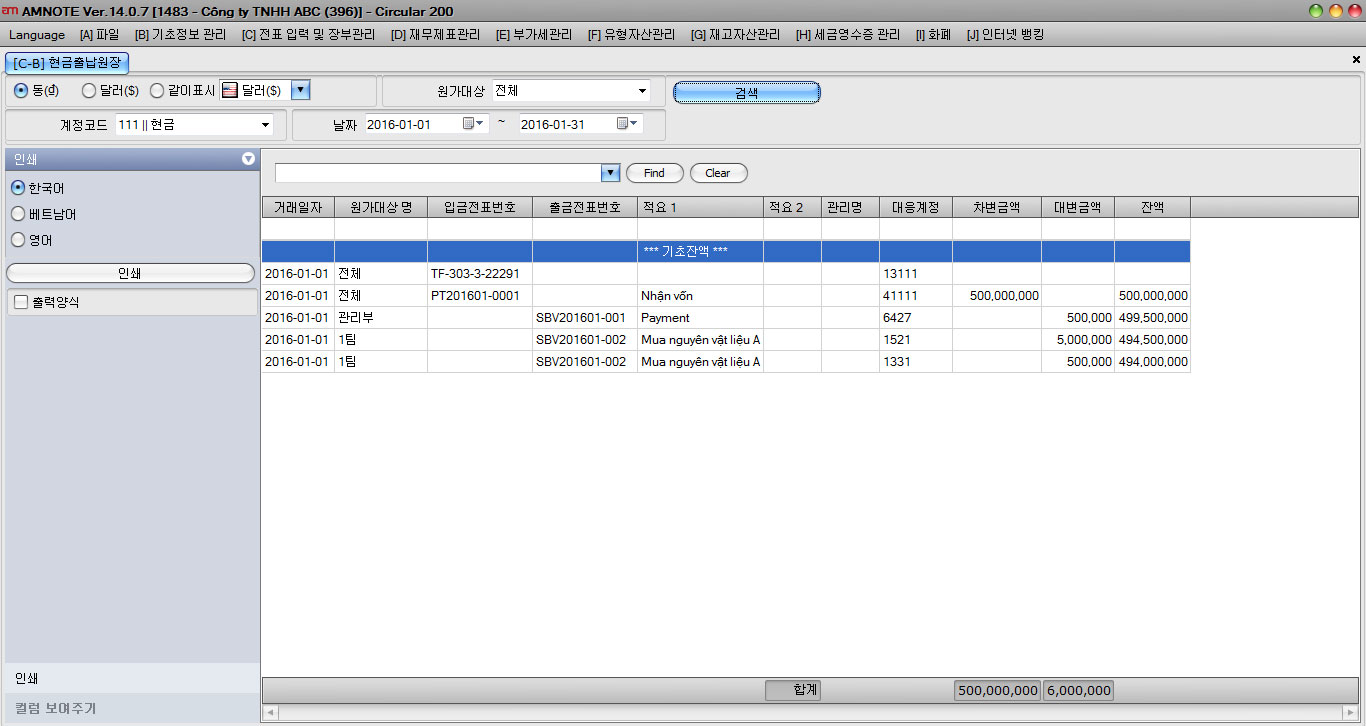Expand the 계정코드 account dropdown
This screenshot has width=1366, height=726.
point(266,125)
